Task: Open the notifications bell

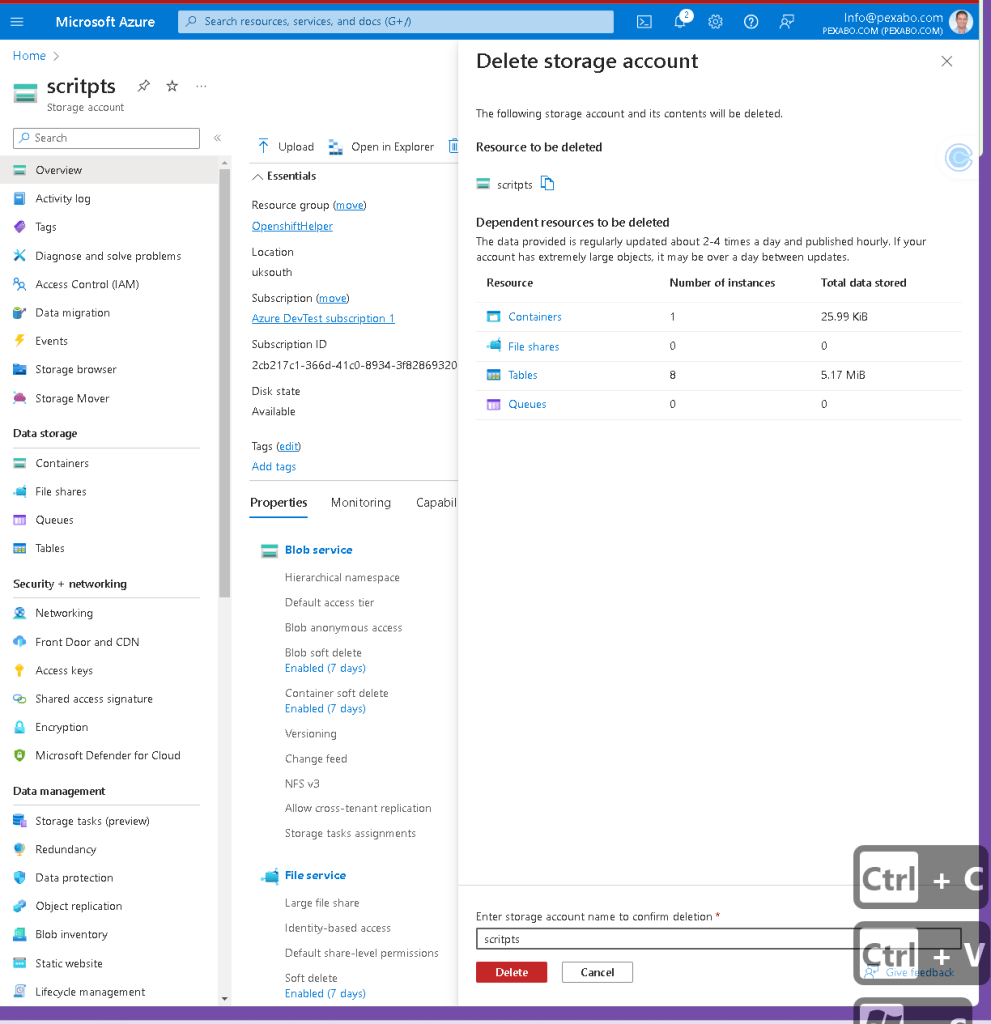Action: pos(680,20)
